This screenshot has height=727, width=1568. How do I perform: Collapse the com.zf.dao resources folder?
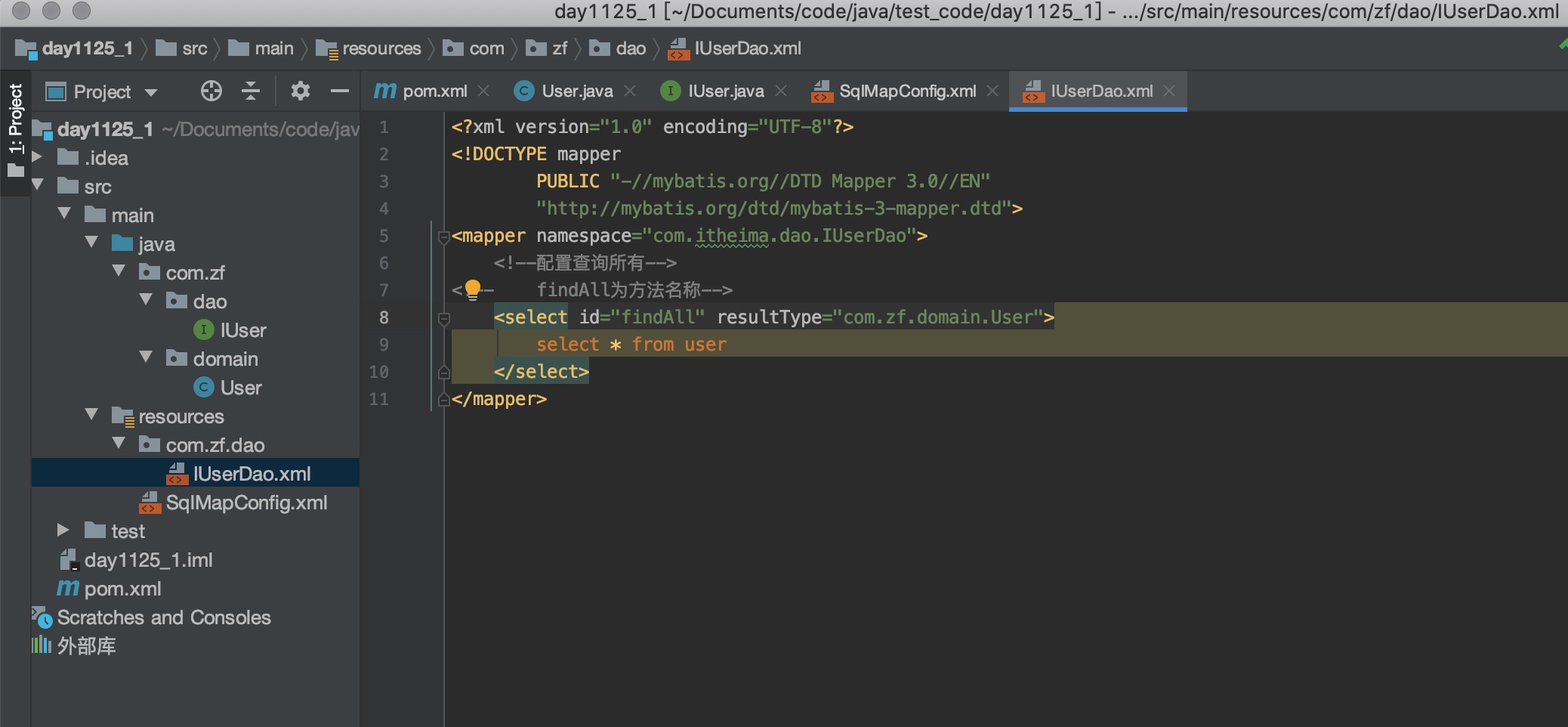click(119, 444)
